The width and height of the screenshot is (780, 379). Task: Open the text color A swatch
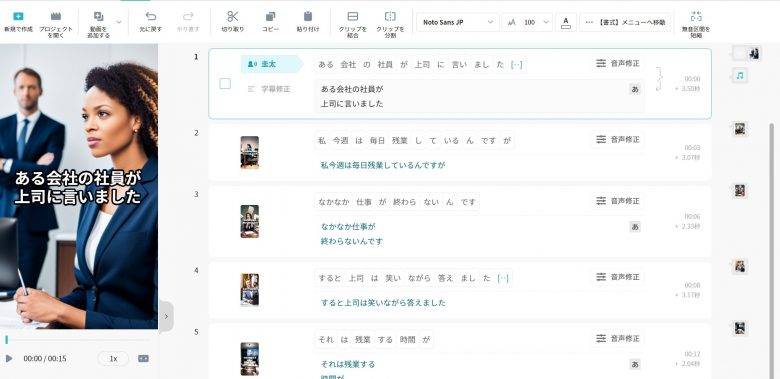[566, 22]
